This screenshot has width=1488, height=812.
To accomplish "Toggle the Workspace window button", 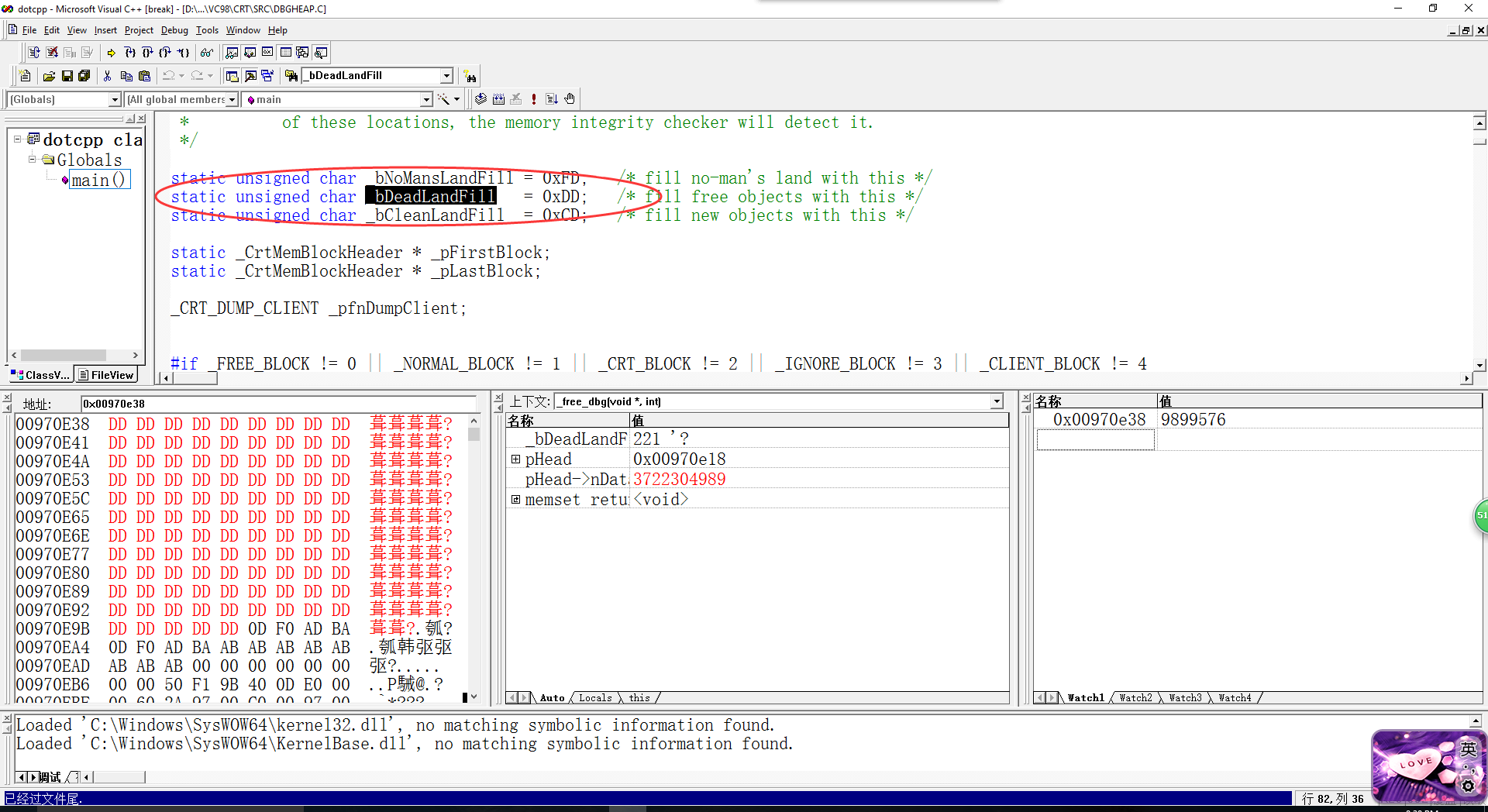I will tap(232, 76).
